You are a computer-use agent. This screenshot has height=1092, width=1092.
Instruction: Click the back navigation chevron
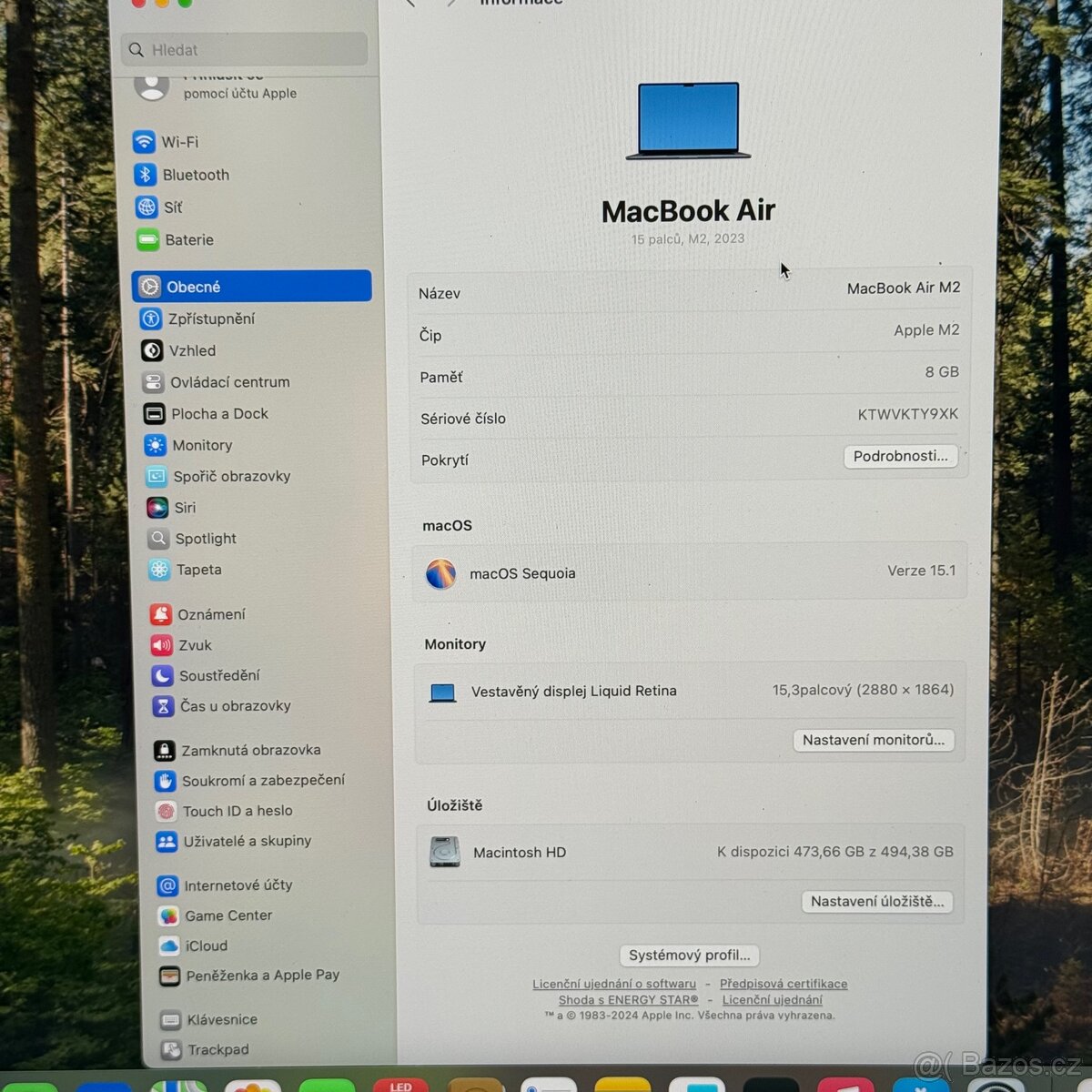point(409,5)
